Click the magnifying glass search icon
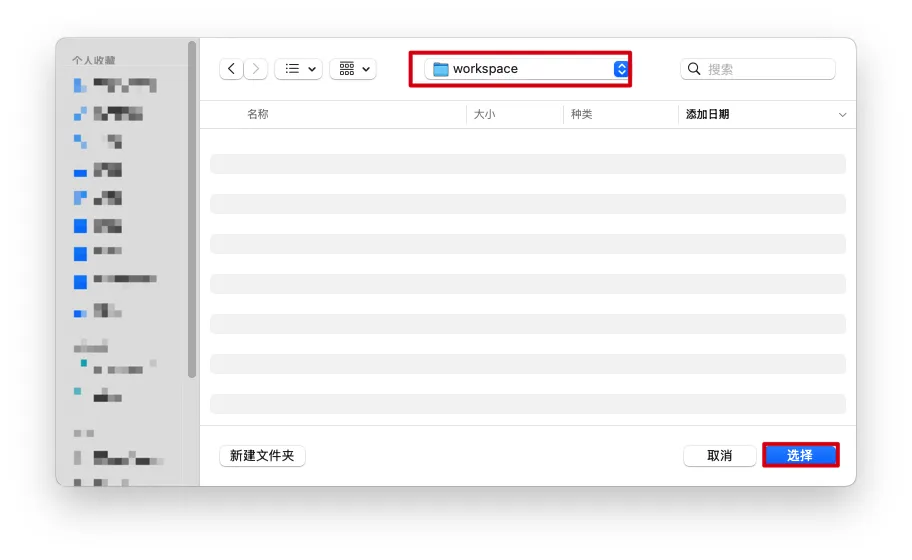 point(695,69)
